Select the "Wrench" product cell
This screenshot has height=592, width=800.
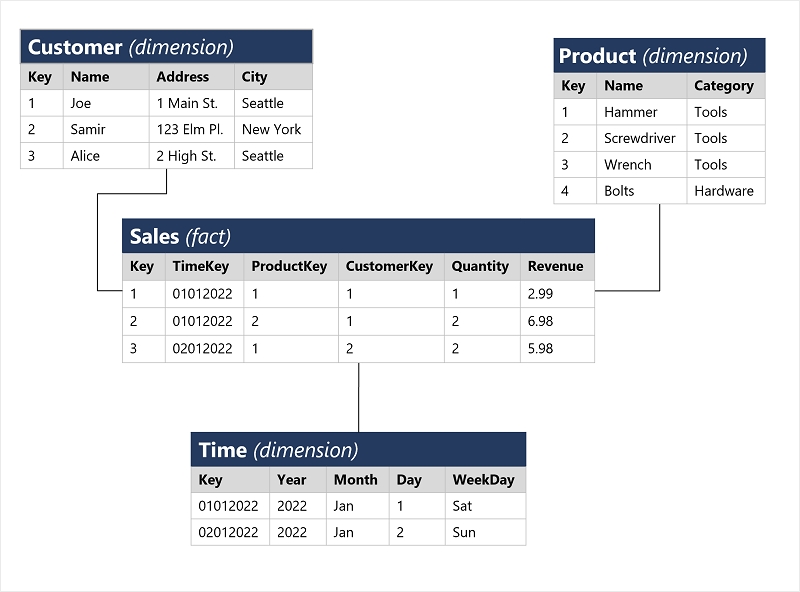pyautogui.click(x=627, y=165)
